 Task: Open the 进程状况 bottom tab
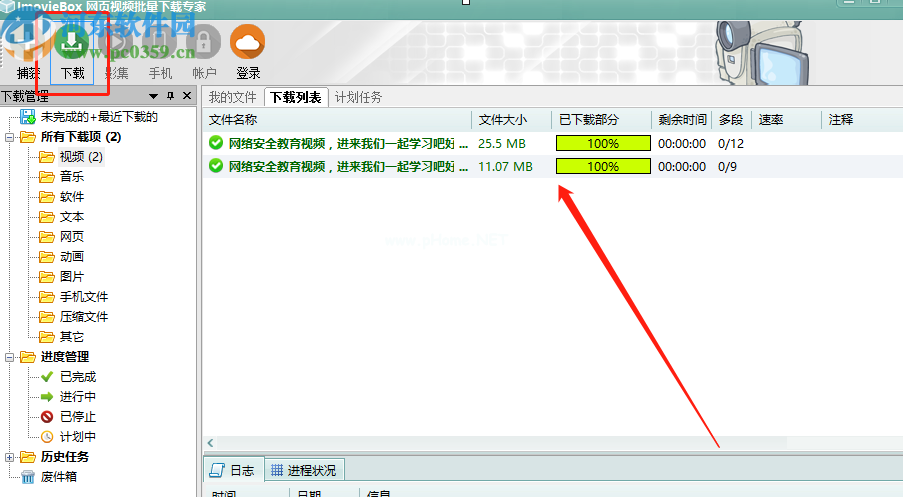click(x=304, y=470)
